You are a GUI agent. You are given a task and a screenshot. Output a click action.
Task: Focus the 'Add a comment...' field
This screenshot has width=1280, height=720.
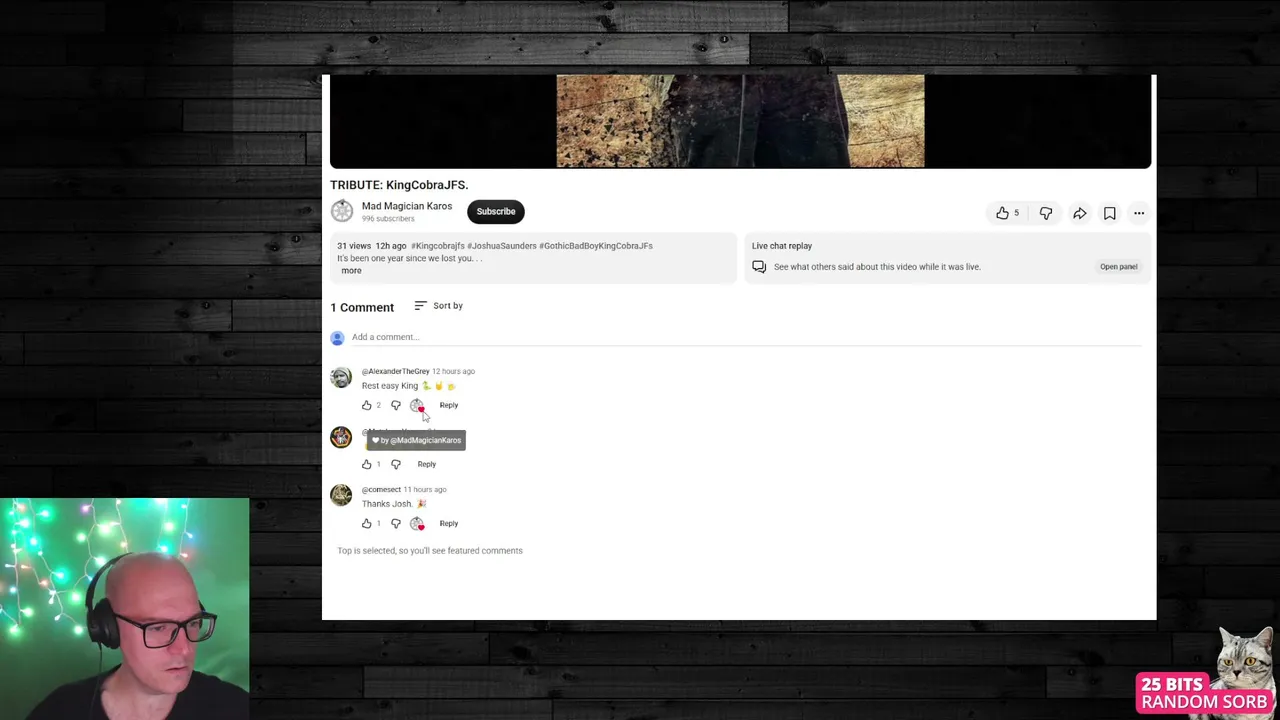(746, 338)
